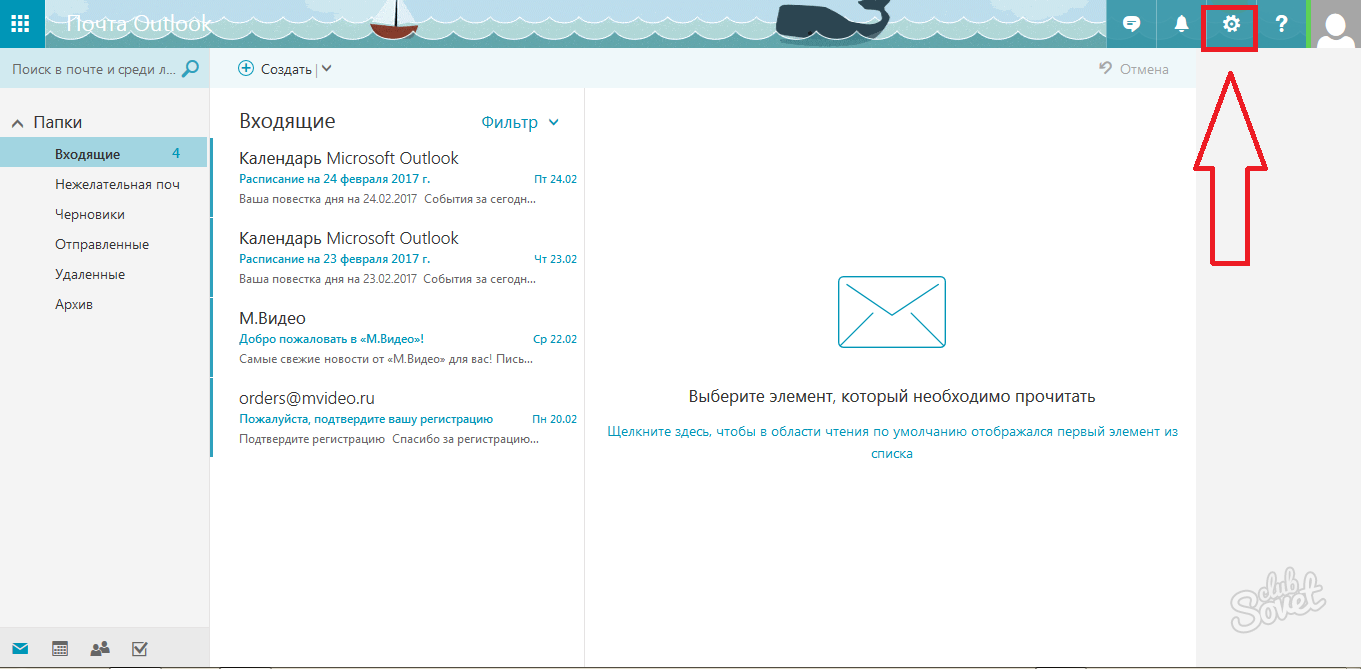Image resolution: width=1361 pixels, height=669 pixels.
Task: Click the notifications bell icon
Action: tap(1181, 24)
